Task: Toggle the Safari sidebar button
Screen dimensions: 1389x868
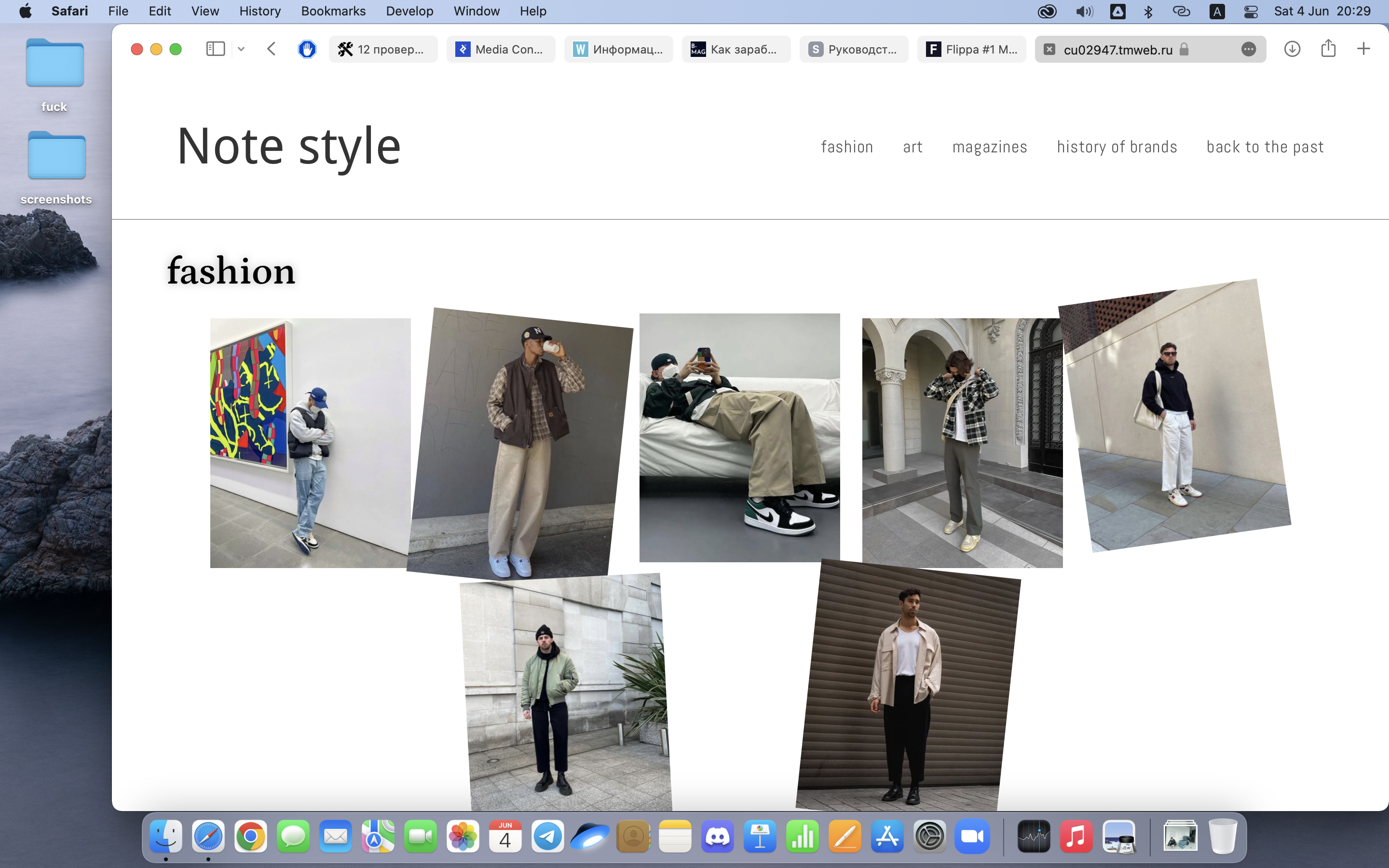Action: coord(215,49)
